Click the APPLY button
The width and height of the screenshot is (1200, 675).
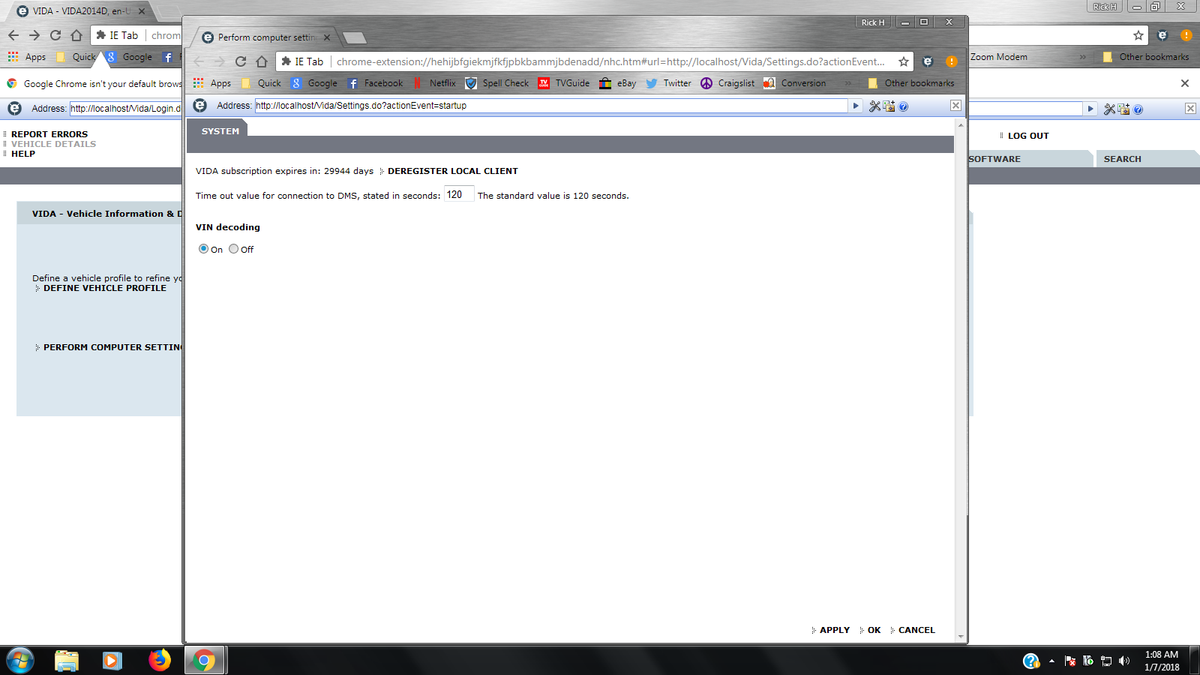tap(833, 630)
